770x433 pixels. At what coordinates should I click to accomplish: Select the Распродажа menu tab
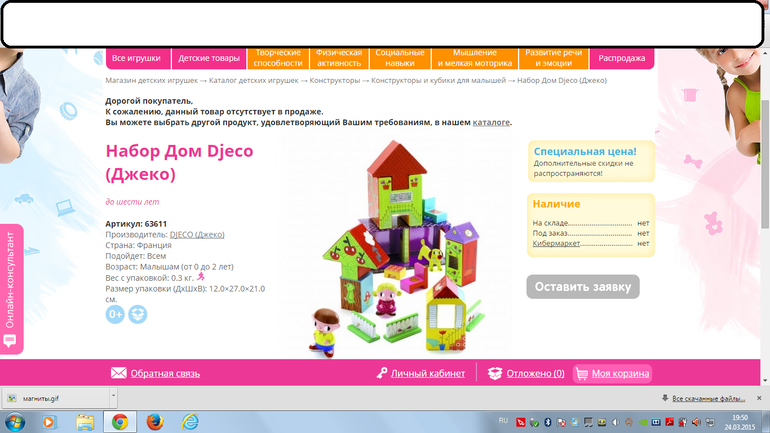click(622, 58)
